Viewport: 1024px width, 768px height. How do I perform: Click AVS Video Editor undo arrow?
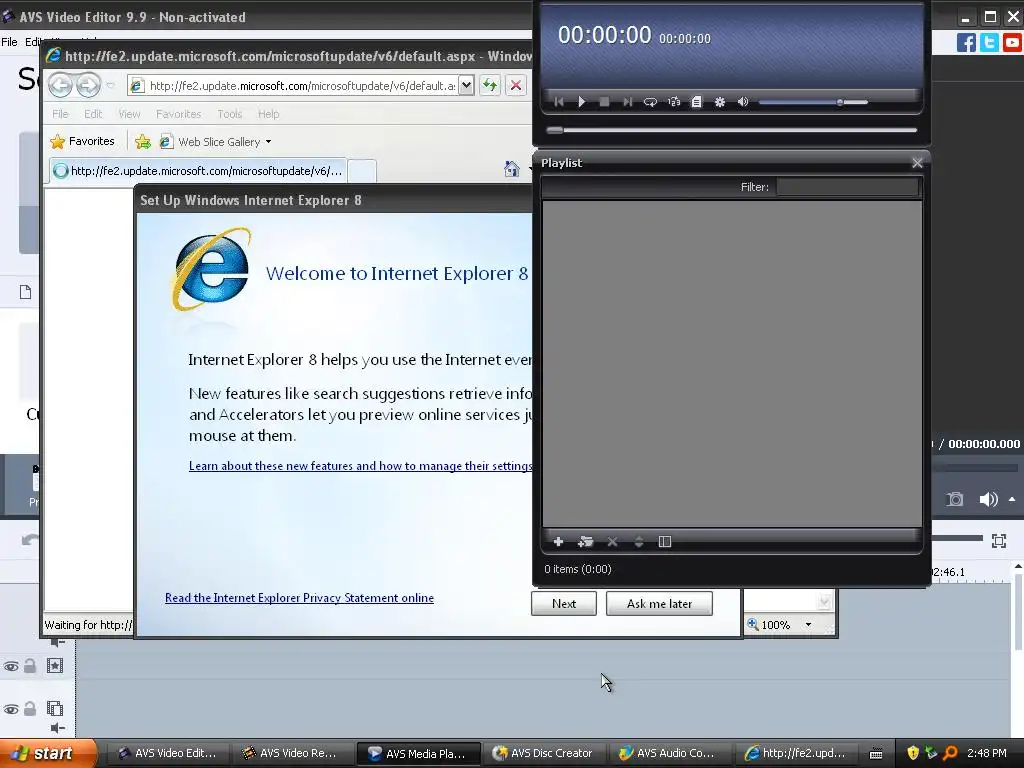click(x=30, y=540)
